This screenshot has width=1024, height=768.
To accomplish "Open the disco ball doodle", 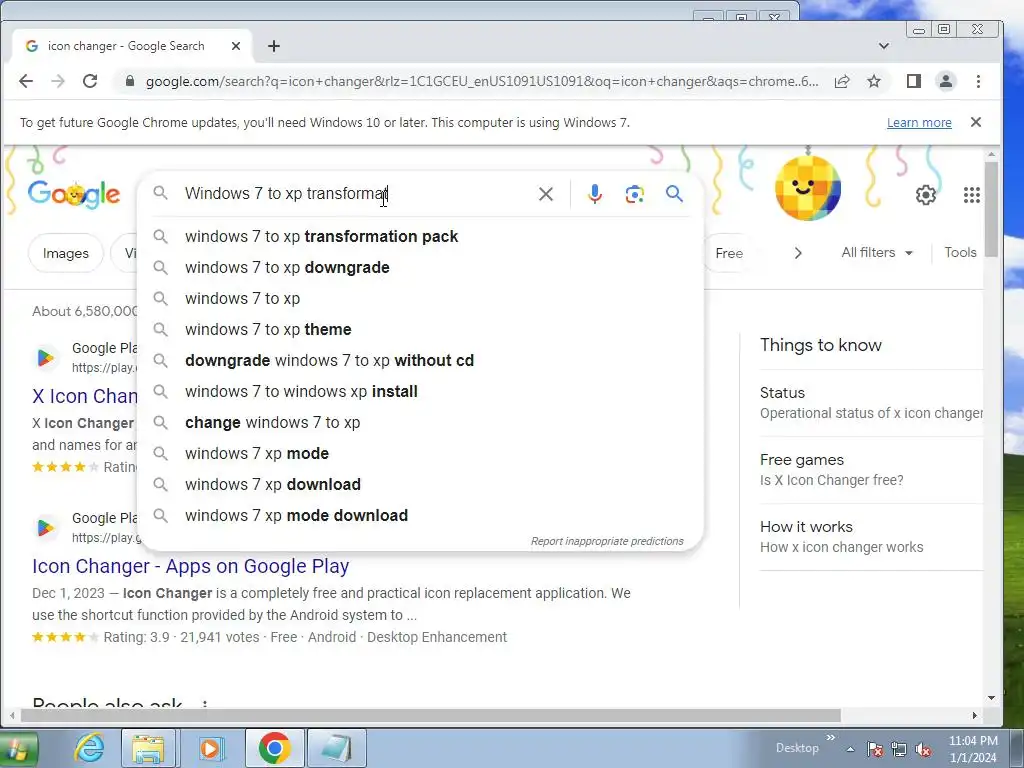I will [808, 188].
